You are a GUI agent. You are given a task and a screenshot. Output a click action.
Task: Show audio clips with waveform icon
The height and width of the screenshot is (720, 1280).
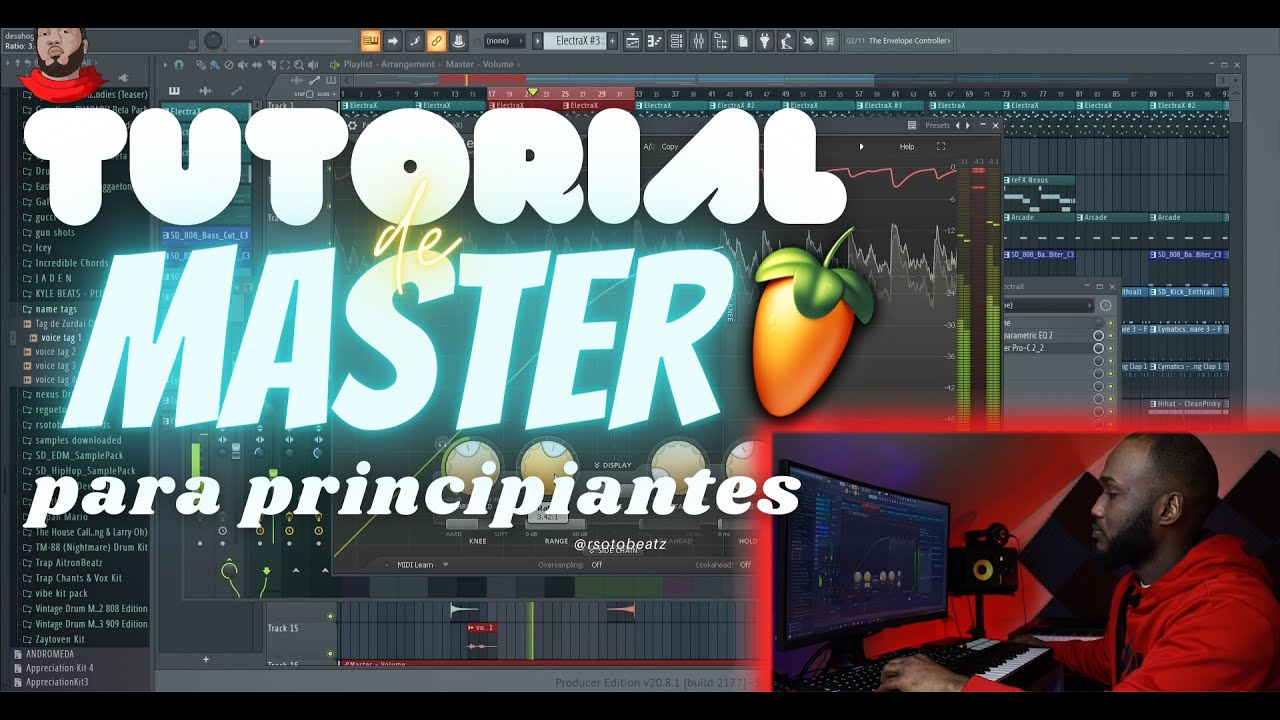point(205,91)
